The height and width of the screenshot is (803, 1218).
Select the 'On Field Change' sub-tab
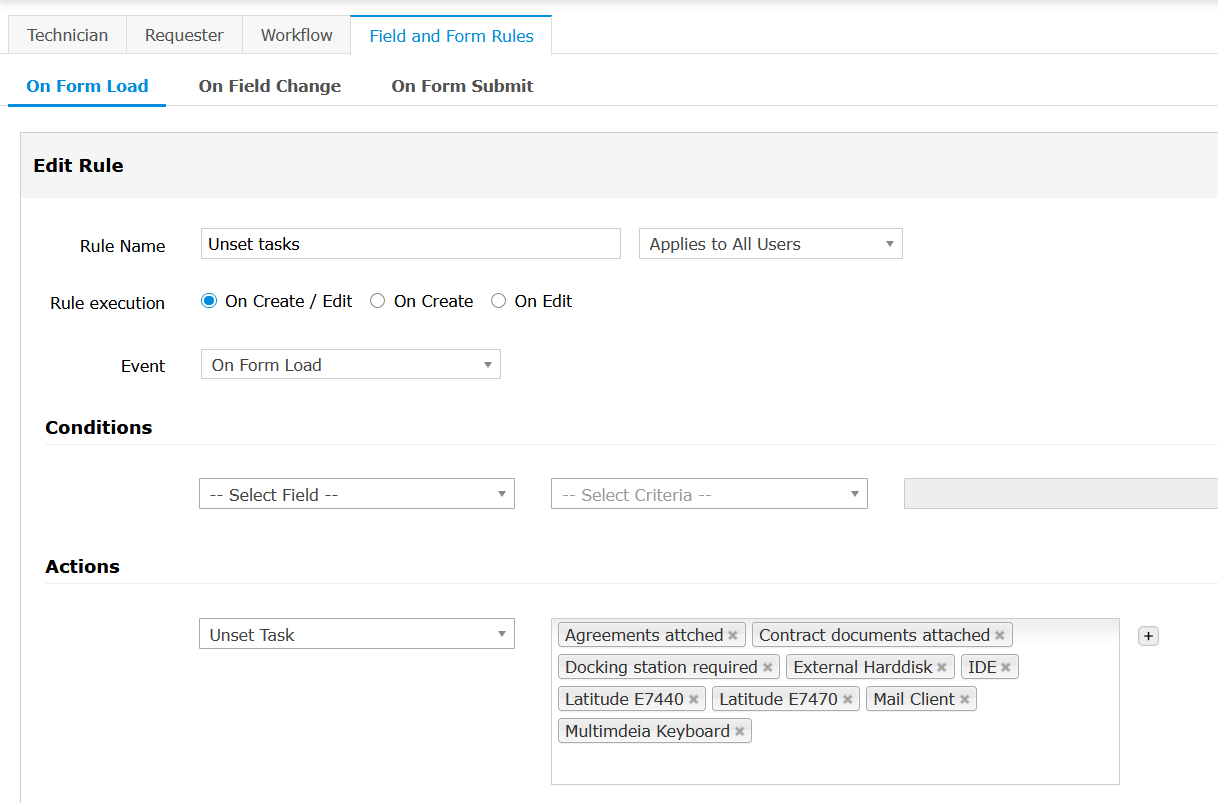[x=270, y=86]
